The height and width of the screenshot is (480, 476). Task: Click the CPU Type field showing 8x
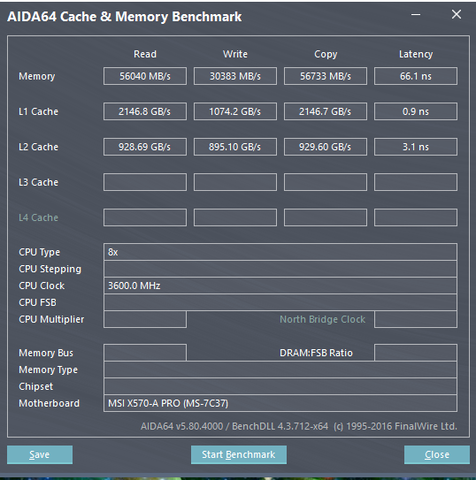click(280, 252)
